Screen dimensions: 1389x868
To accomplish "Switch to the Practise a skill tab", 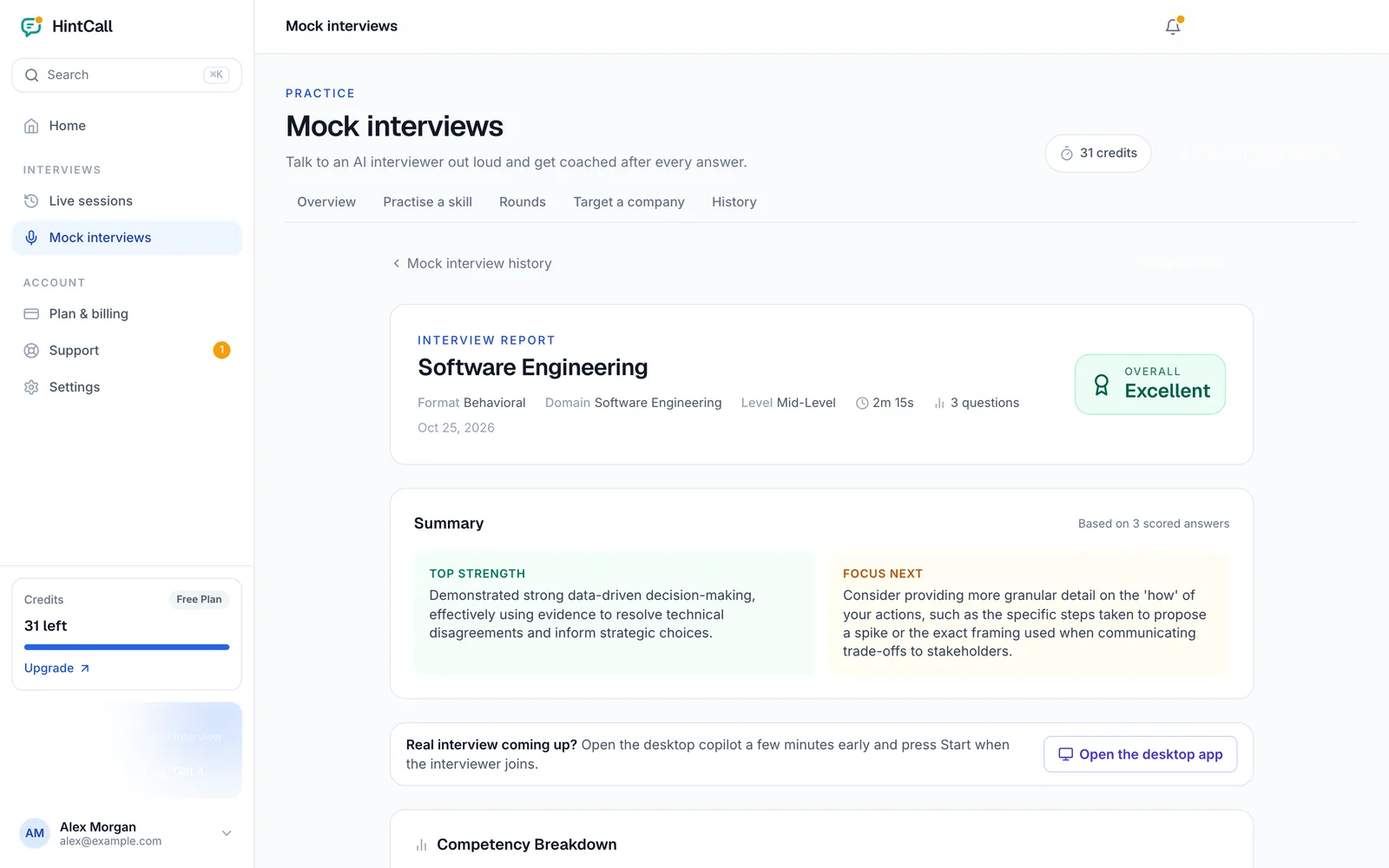I will [427, 202].
